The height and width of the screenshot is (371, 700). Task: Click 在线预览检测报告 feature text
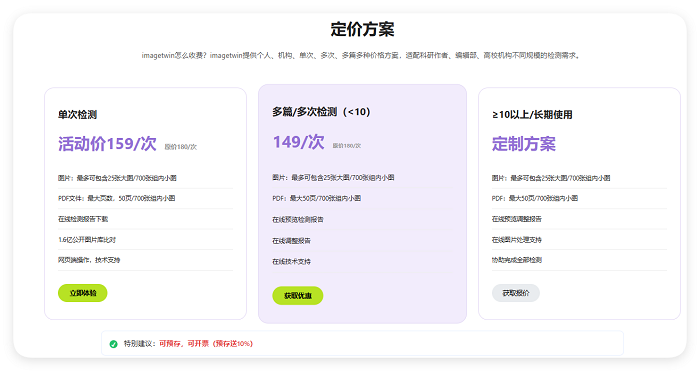tap(298, 220)
